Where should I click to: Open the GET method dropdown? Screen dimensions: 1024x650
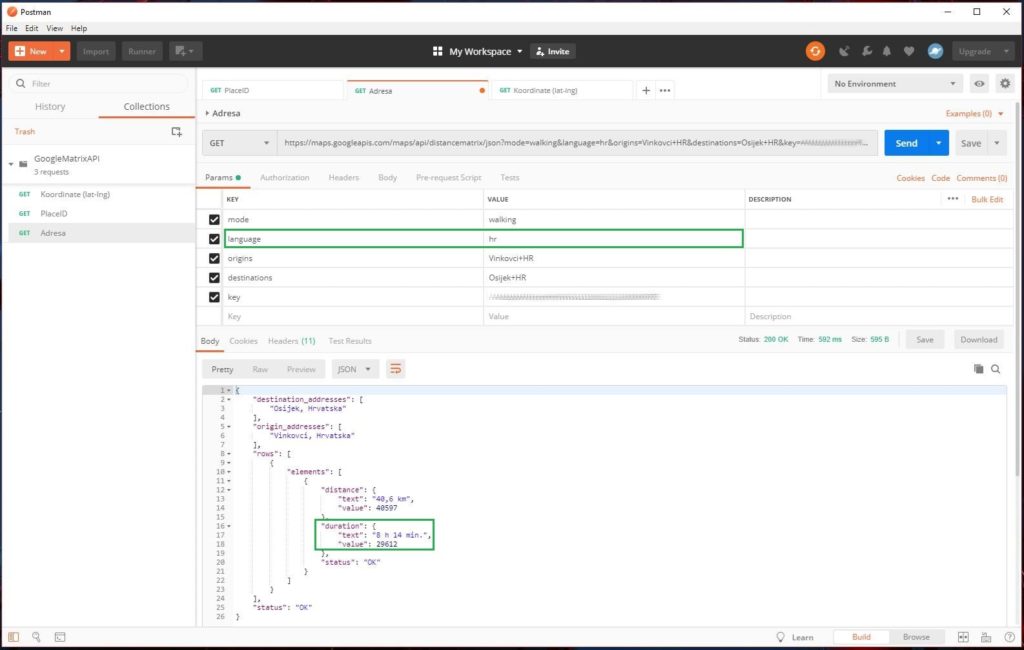click(240, 143)
